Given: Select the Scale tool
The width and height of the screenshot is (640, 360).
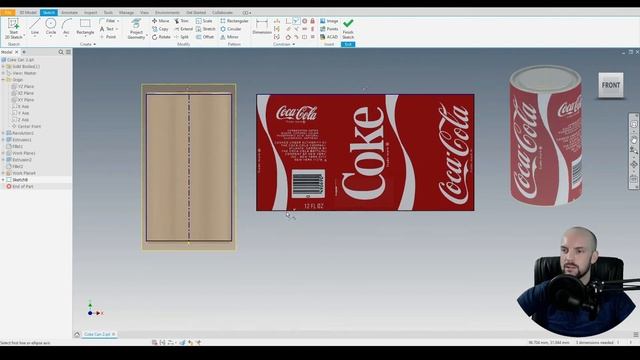Looking at the screenshot, I should pyautogui.click(x=204, y=21).
